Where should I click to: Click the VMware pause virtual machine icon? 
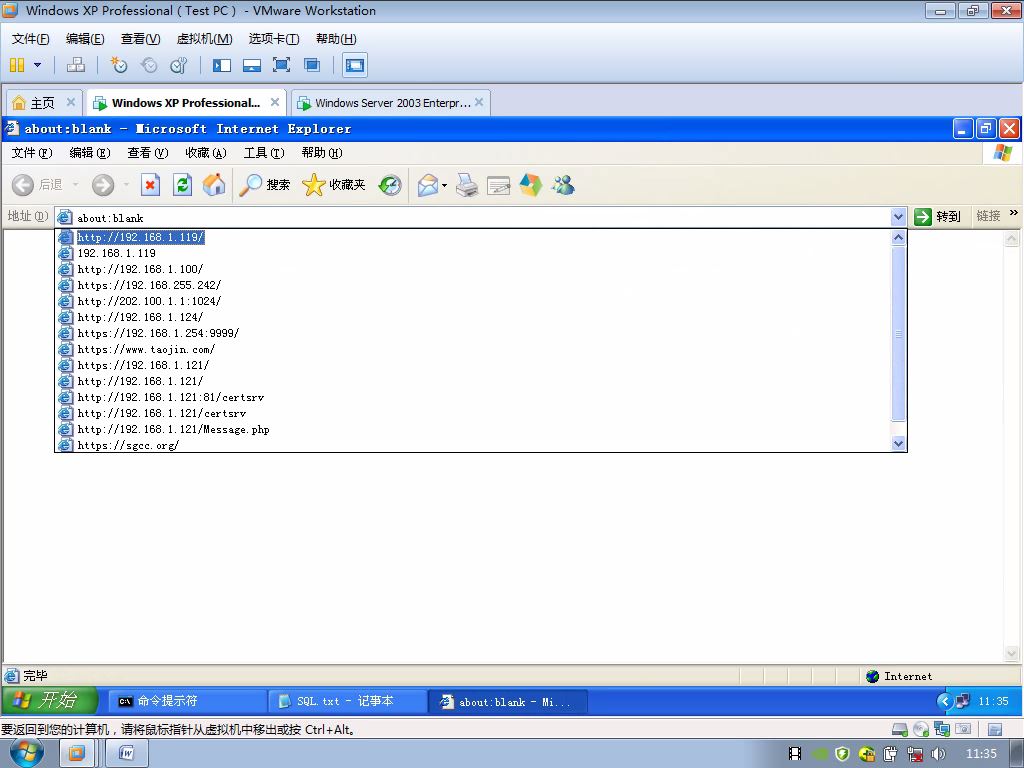(17, 65)
